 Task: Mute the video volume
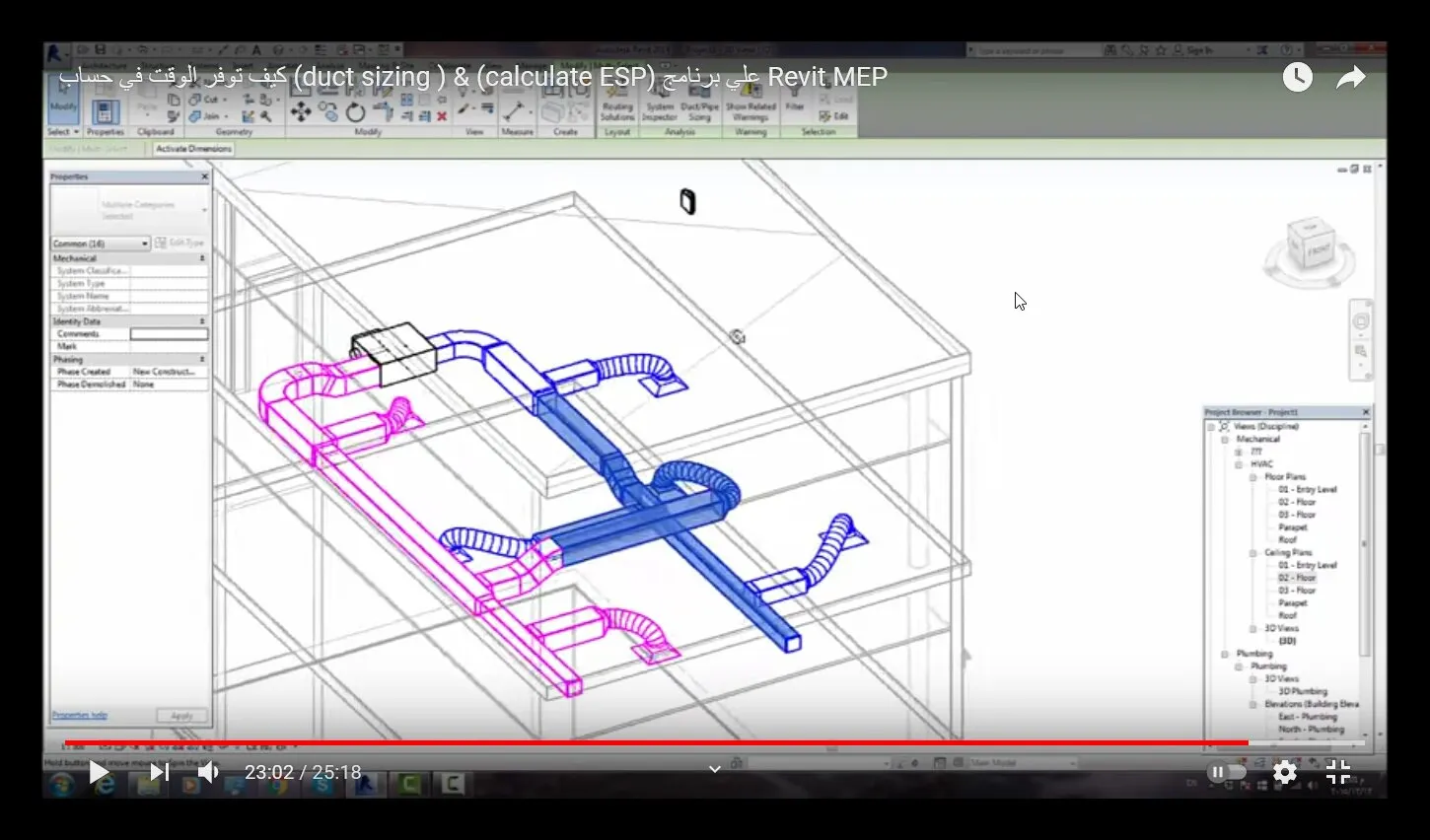tap(208, 772)
